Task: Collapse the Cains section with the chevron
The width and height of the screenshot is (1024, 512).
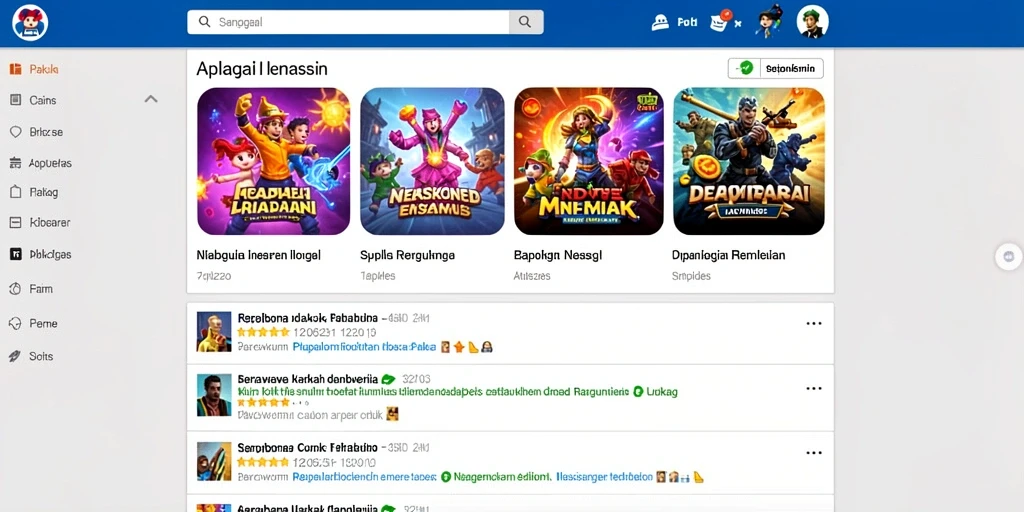Action: pyautogui.click(x=151, y=99)
